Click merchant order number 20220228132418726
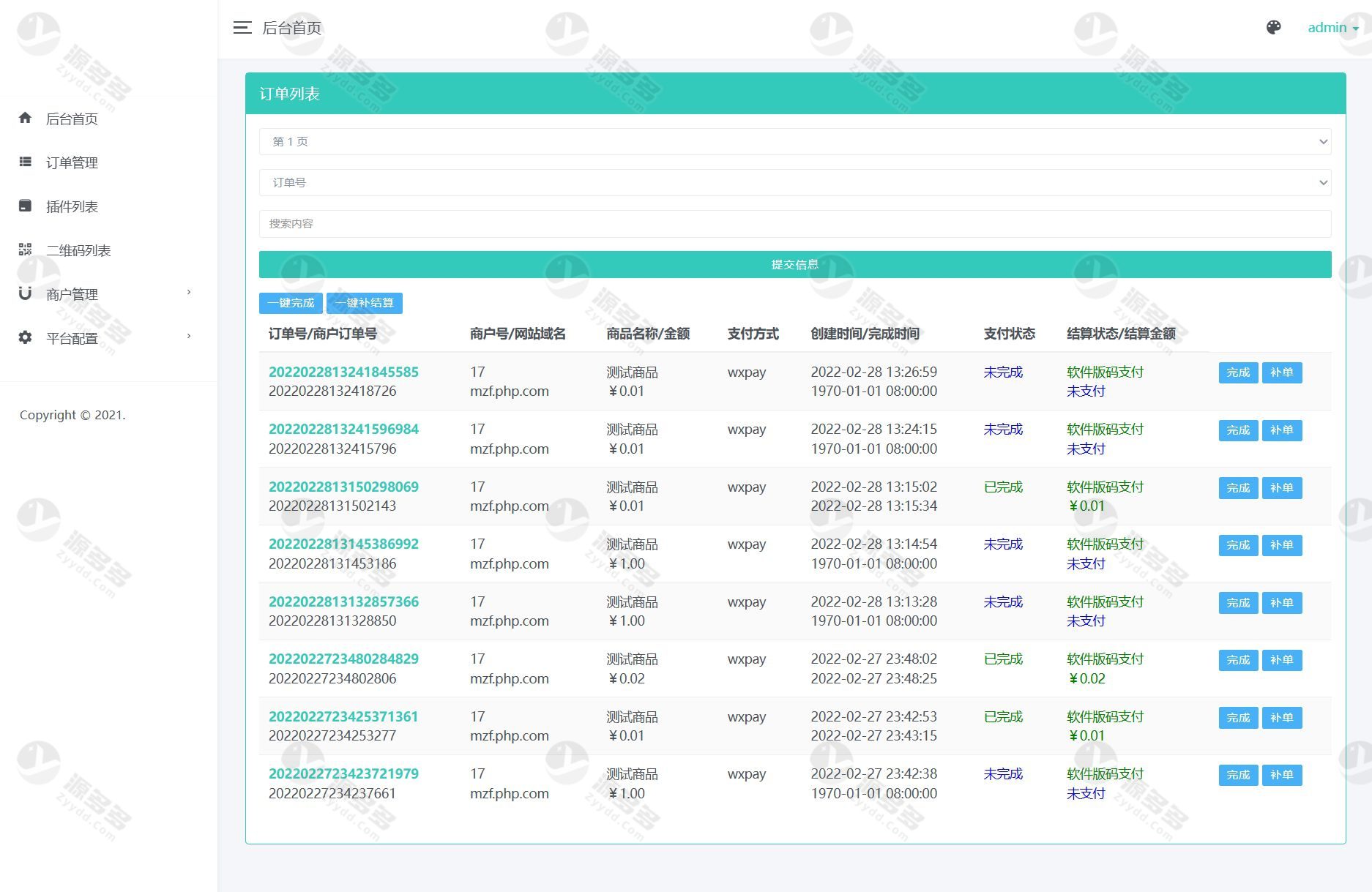The width and height of the screenshot is (1372, 892). pos(332,391)
